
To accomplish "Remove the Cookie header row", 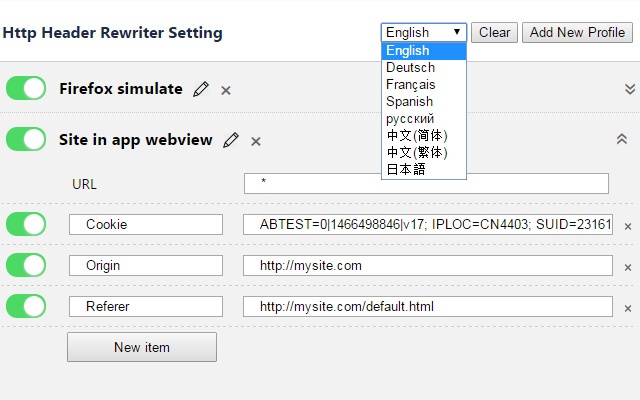I will pos(628,226).
